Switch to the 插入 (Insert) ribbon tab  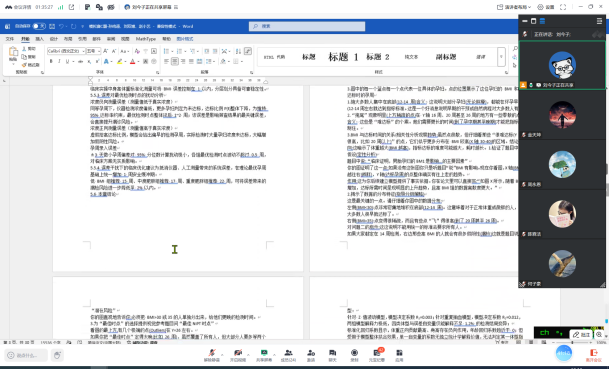pos(39,39)
